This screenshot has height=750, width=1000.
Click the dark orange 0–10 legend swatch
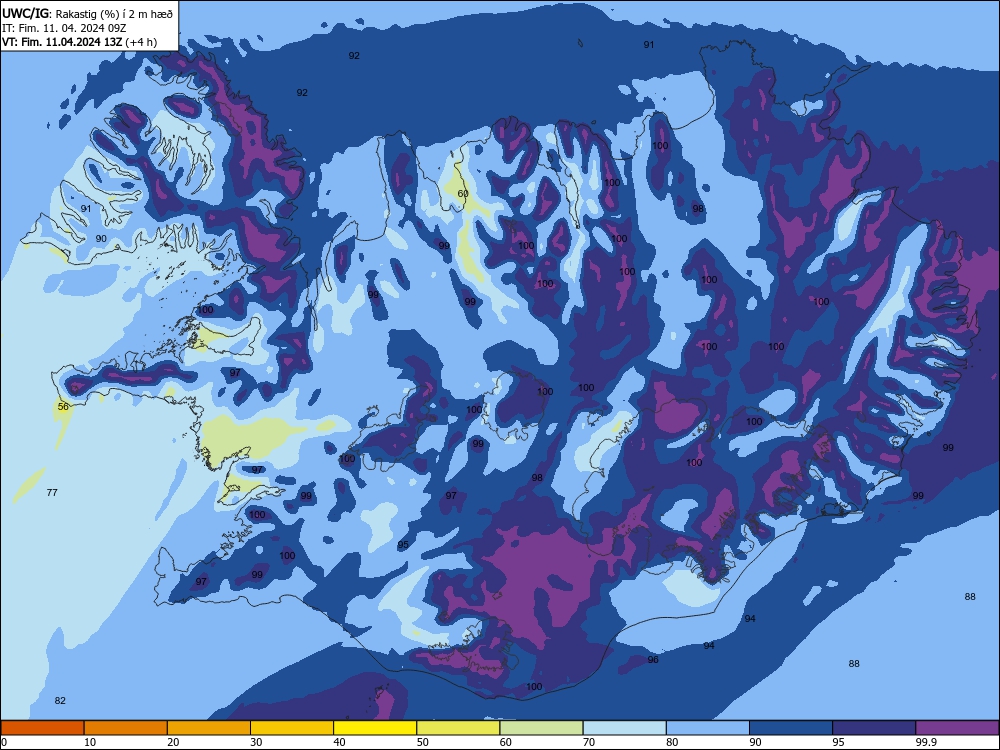(x=42, y=728)
